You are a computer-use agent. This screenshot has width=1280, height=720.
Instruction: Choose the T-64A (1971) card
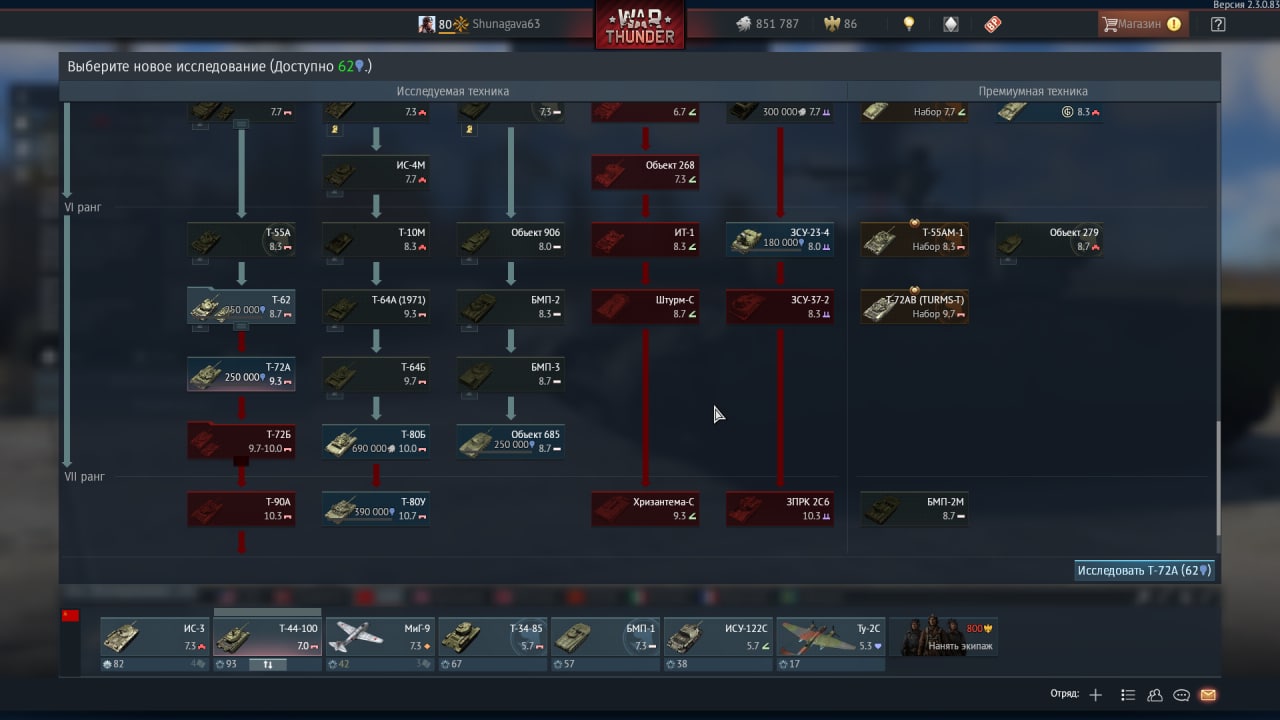click(376, 307)
